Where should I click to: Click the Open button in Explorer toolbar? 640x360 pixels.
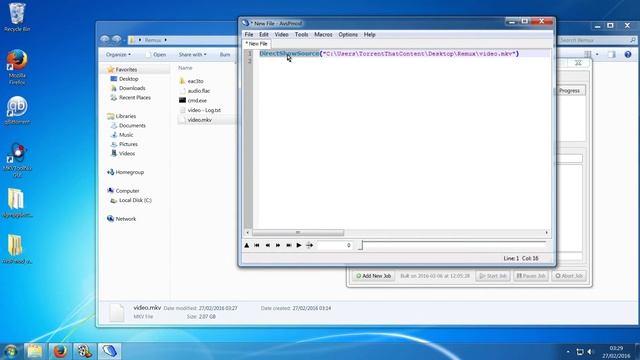coord(156,54)
